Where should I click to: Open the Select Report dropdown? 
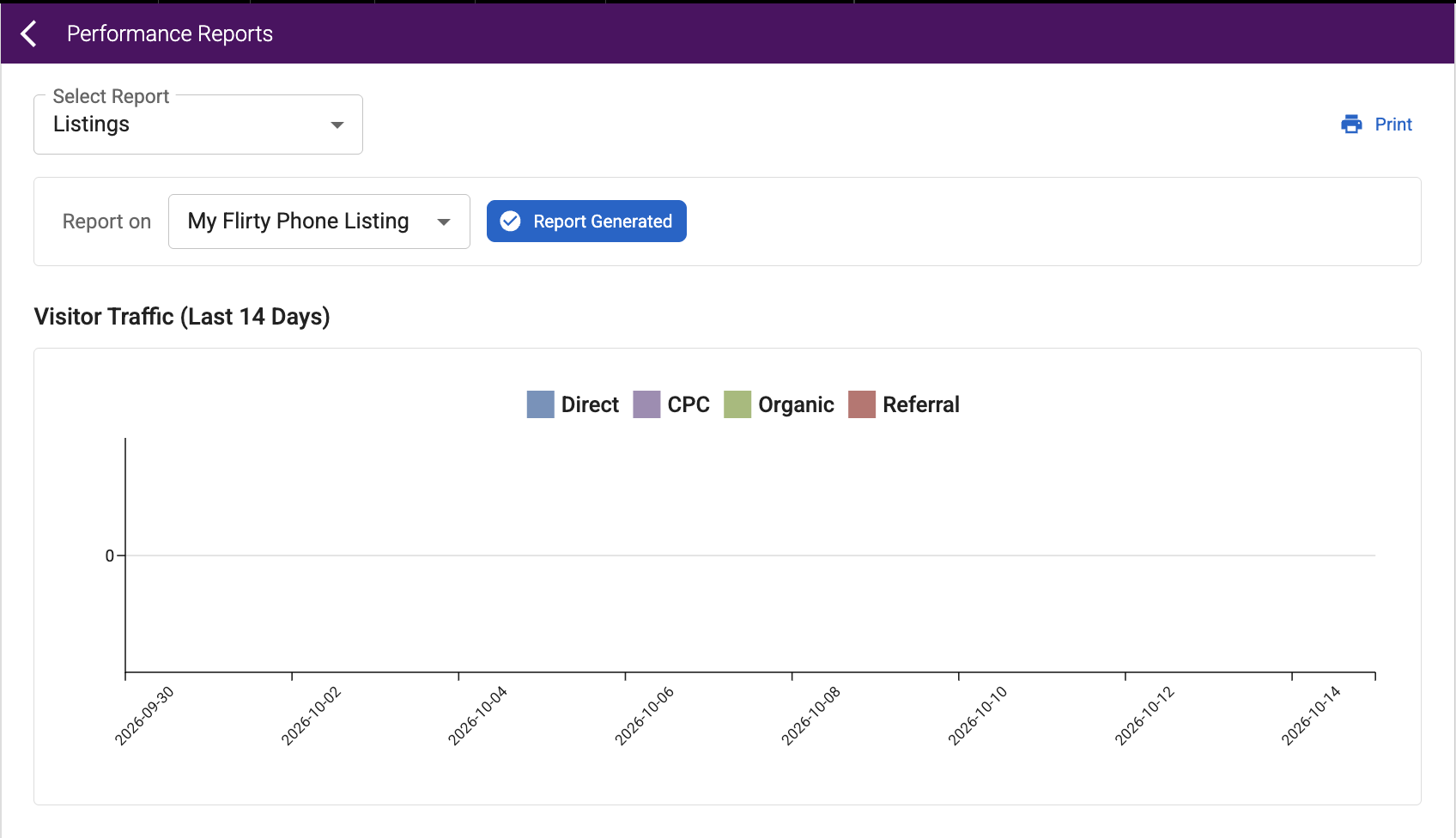(198, 124)
